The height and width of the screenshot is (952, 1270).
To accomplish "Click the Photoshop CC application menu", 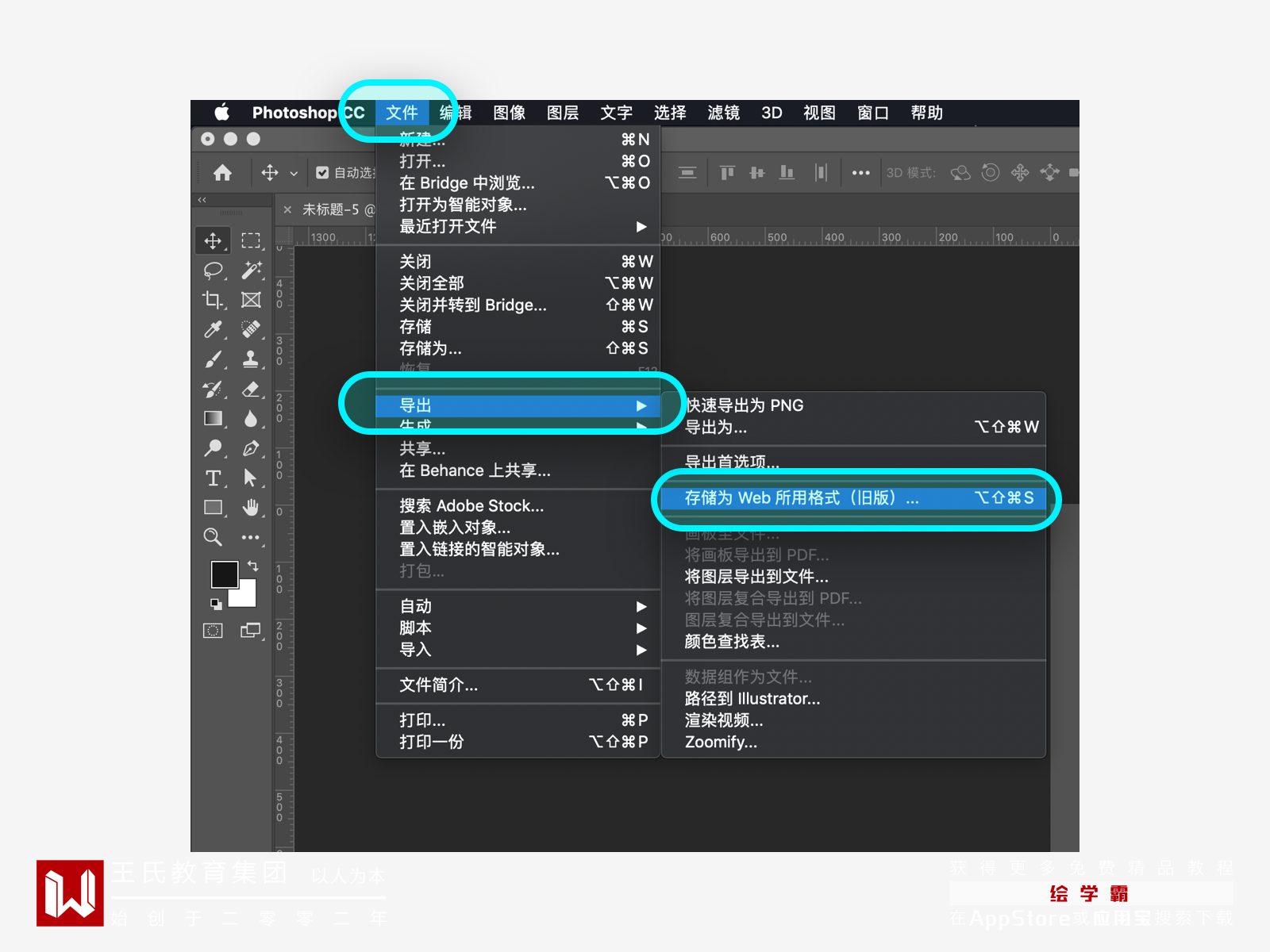I will point(309,113).
